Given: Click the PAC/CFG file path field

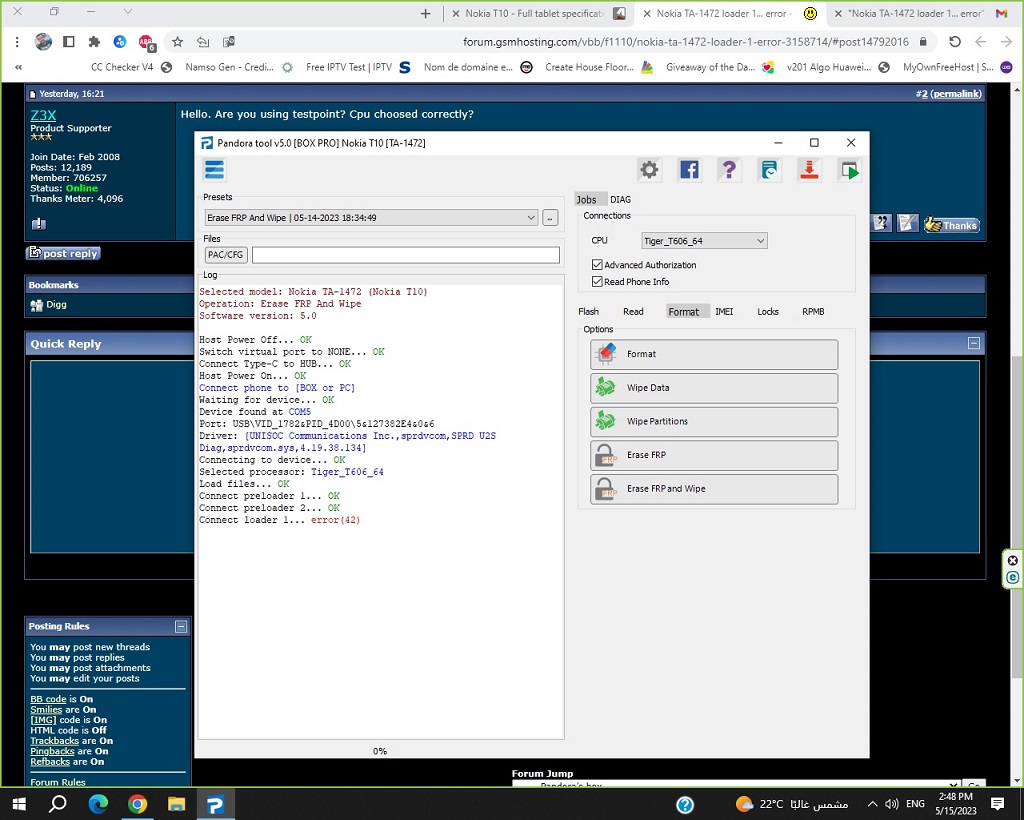Looking at the screenshot, I should click(405, 255).
